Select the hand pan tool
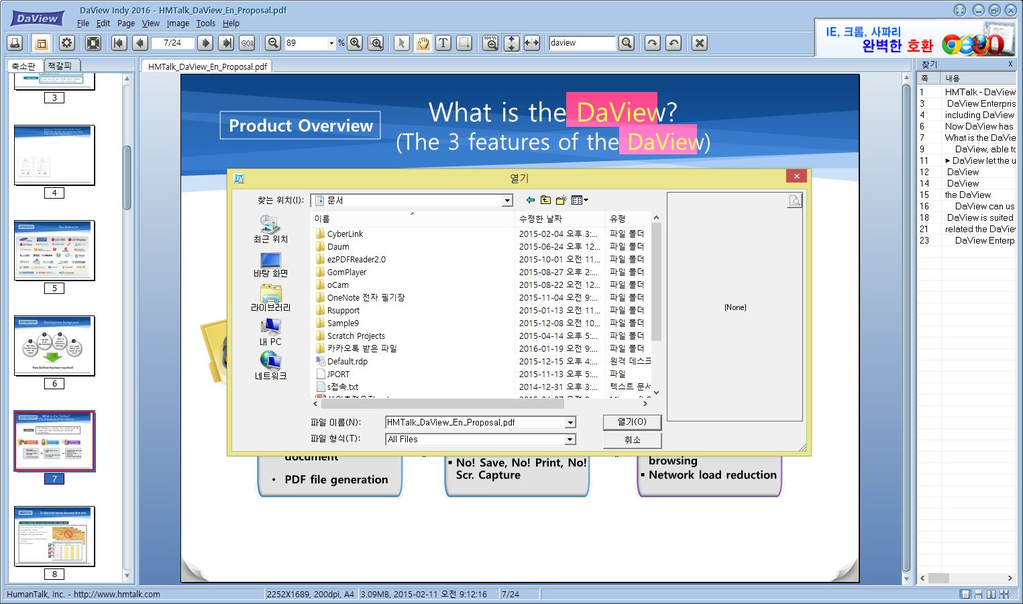Viewport: 1023px width, 604px height. 423,43
